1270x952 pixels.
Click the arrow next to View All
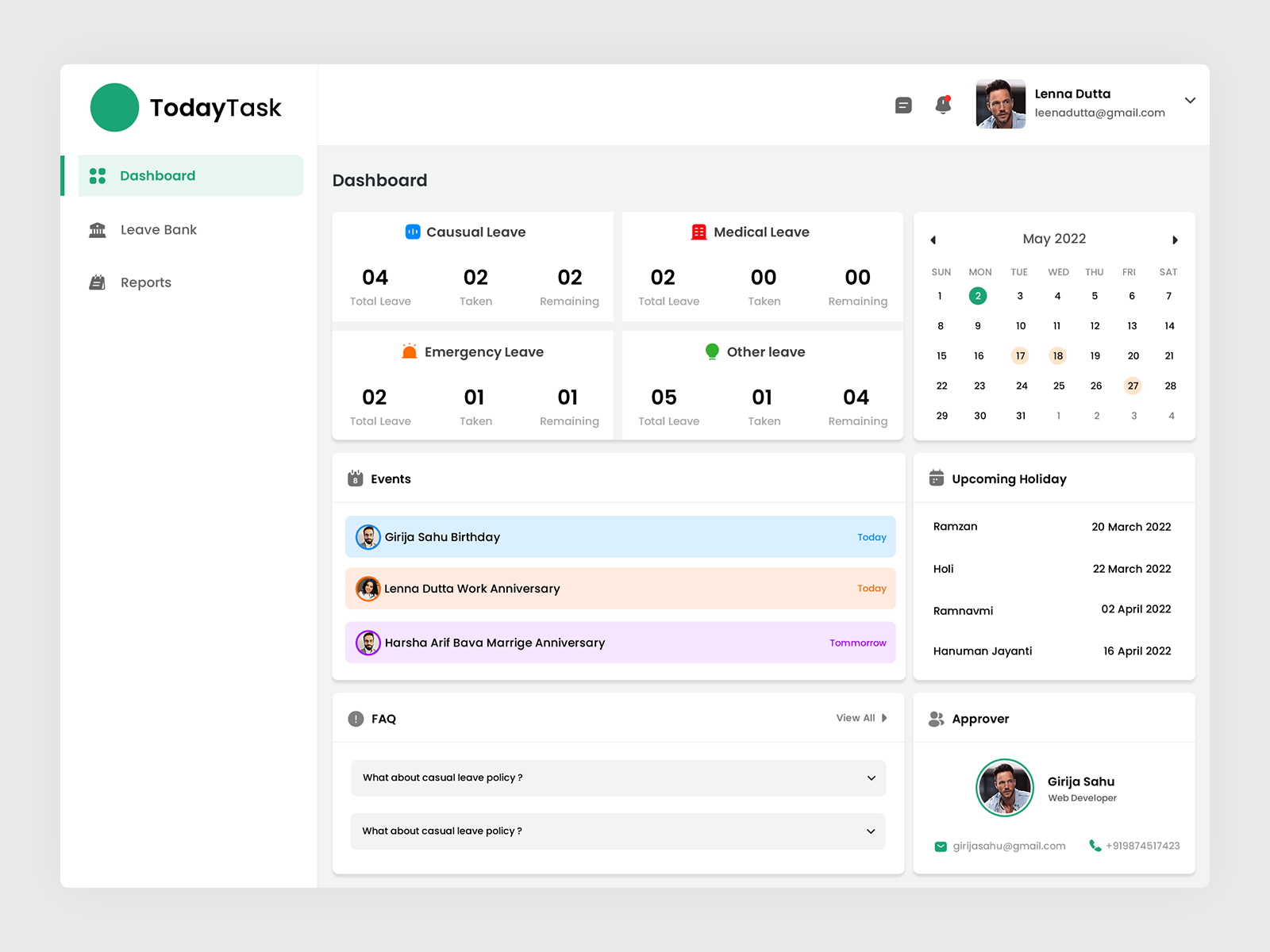tap(884, 718)
